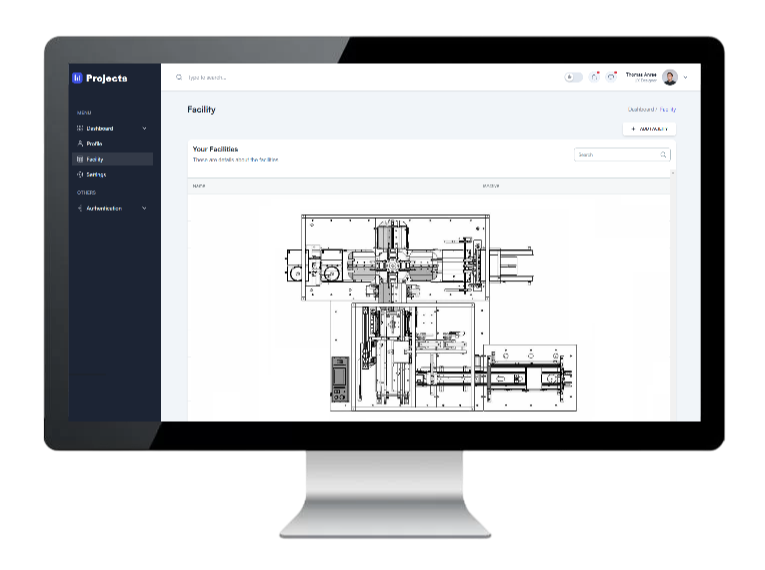Open the notifications bell icon
765x570 pixels.
pos(594,77)
